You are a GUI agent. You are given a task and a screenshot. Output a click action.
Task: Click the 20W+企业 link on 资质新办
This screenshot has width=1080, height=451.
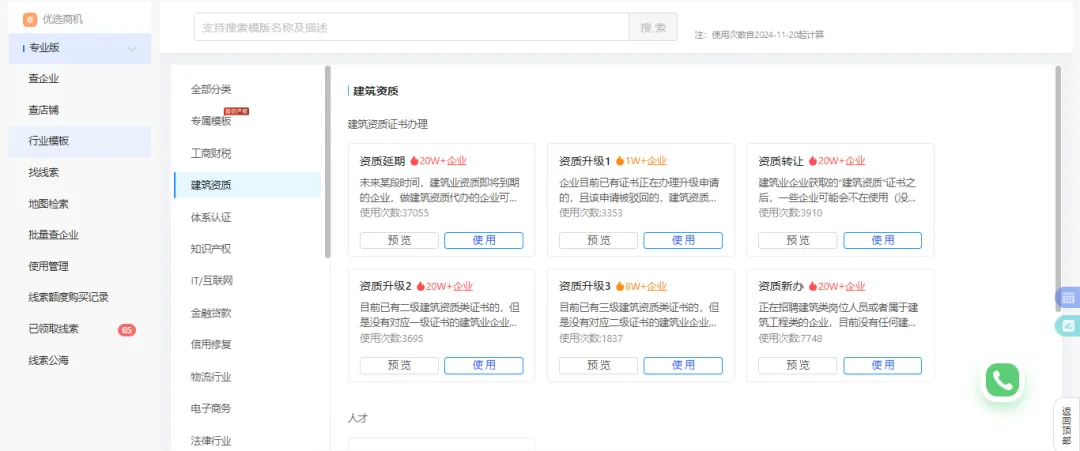click(x=842, y=286)
